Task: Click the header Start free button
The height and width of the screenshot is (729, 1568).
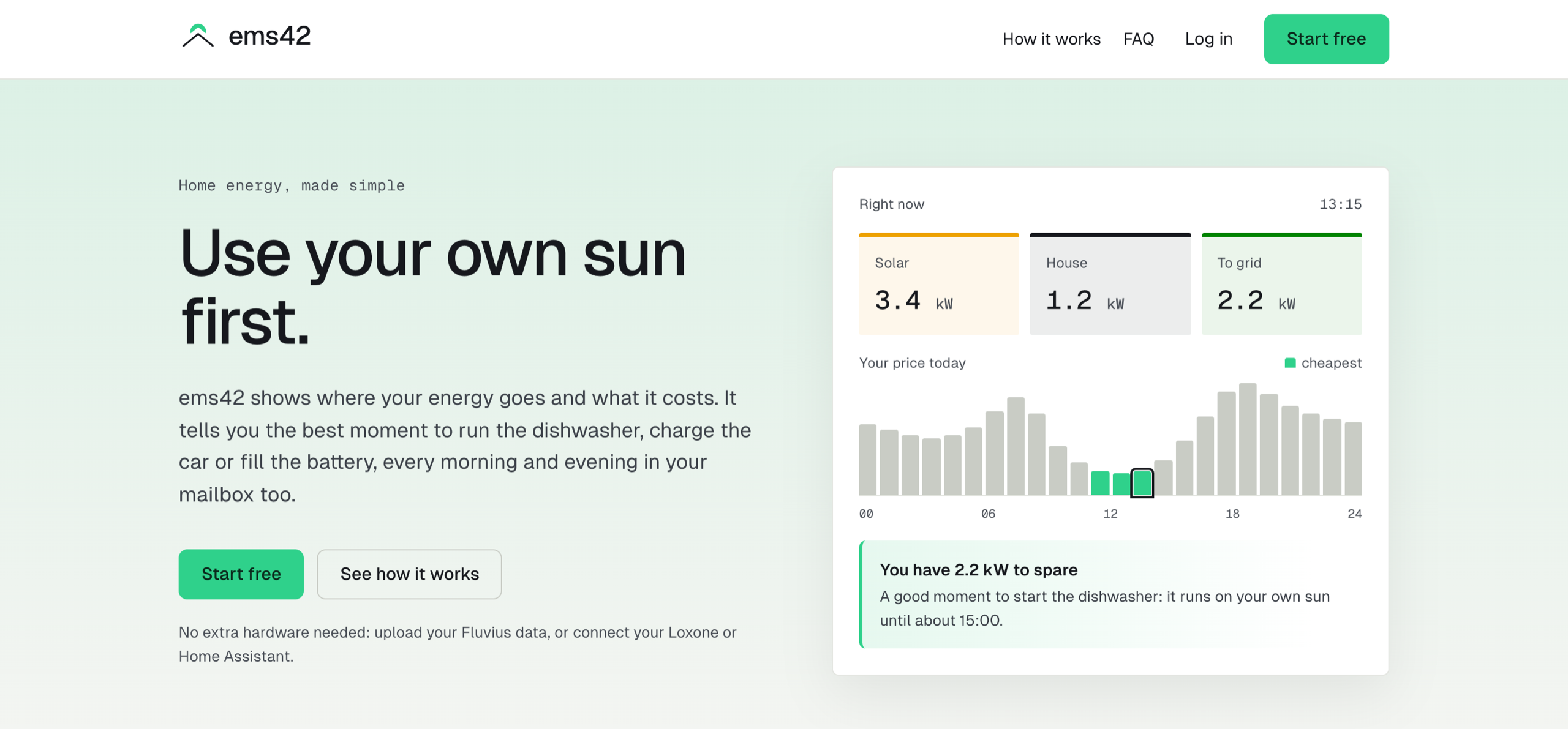Action: [x=1326, y=39]
